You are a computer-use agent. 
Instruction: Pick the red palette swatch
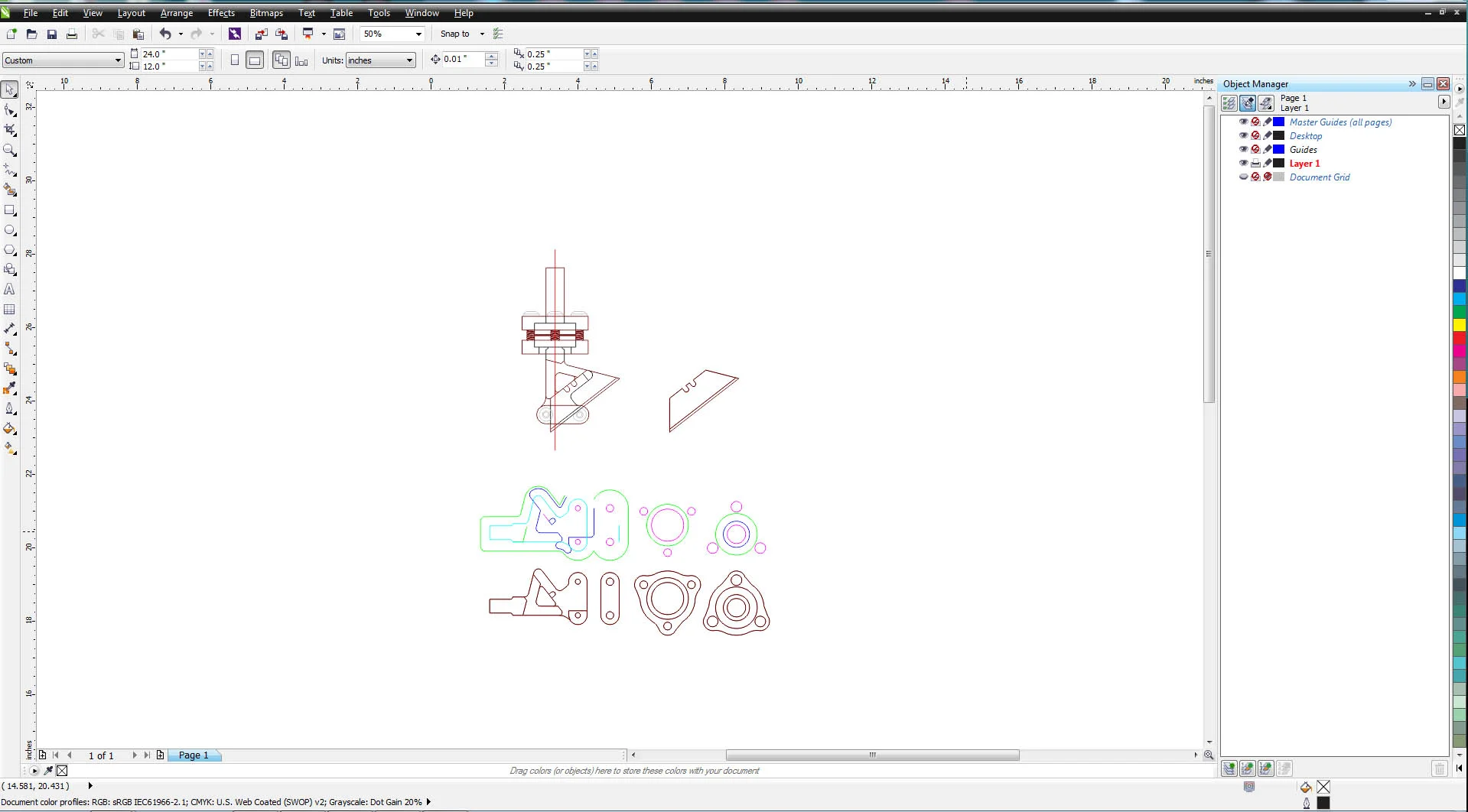(1460, 338)
